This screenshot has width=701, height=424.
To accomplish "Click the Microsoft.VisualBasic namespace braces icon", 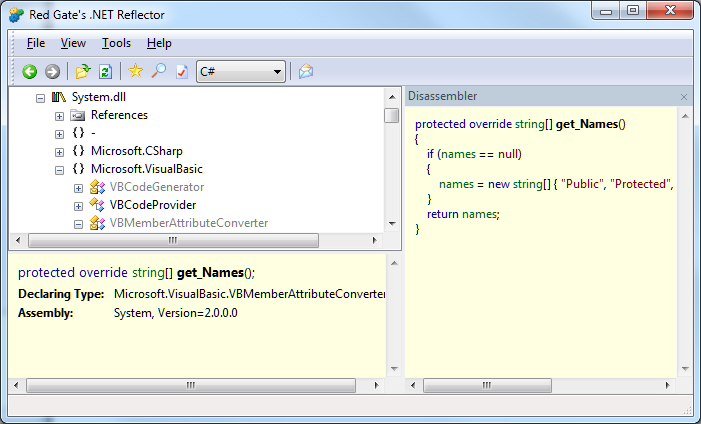I will tap(78, 169).
